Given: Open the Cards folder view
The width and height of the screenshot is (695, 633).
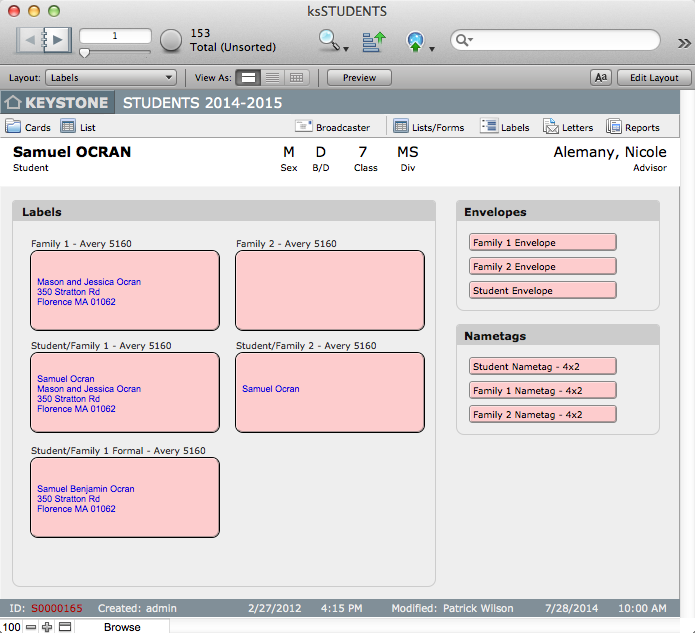Looking at the screenshot, I should click(28, 127).
